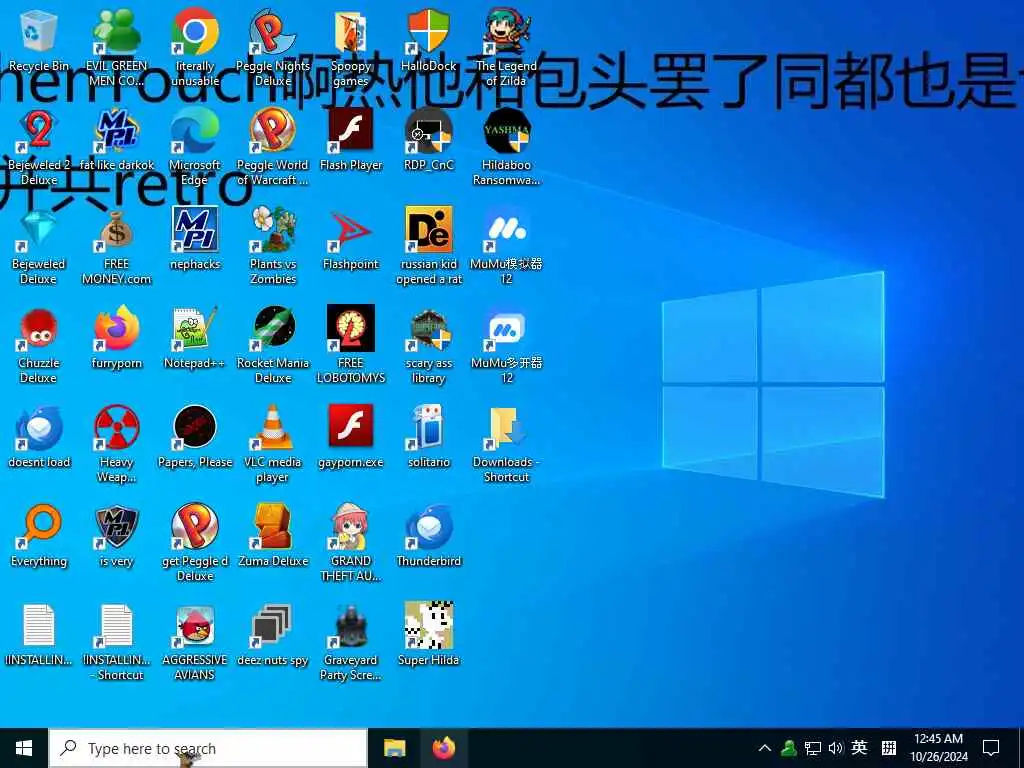Click the 英 input language indicator
The width and height of the screenshot is (1024, 768).
click(x=859, y=748)
